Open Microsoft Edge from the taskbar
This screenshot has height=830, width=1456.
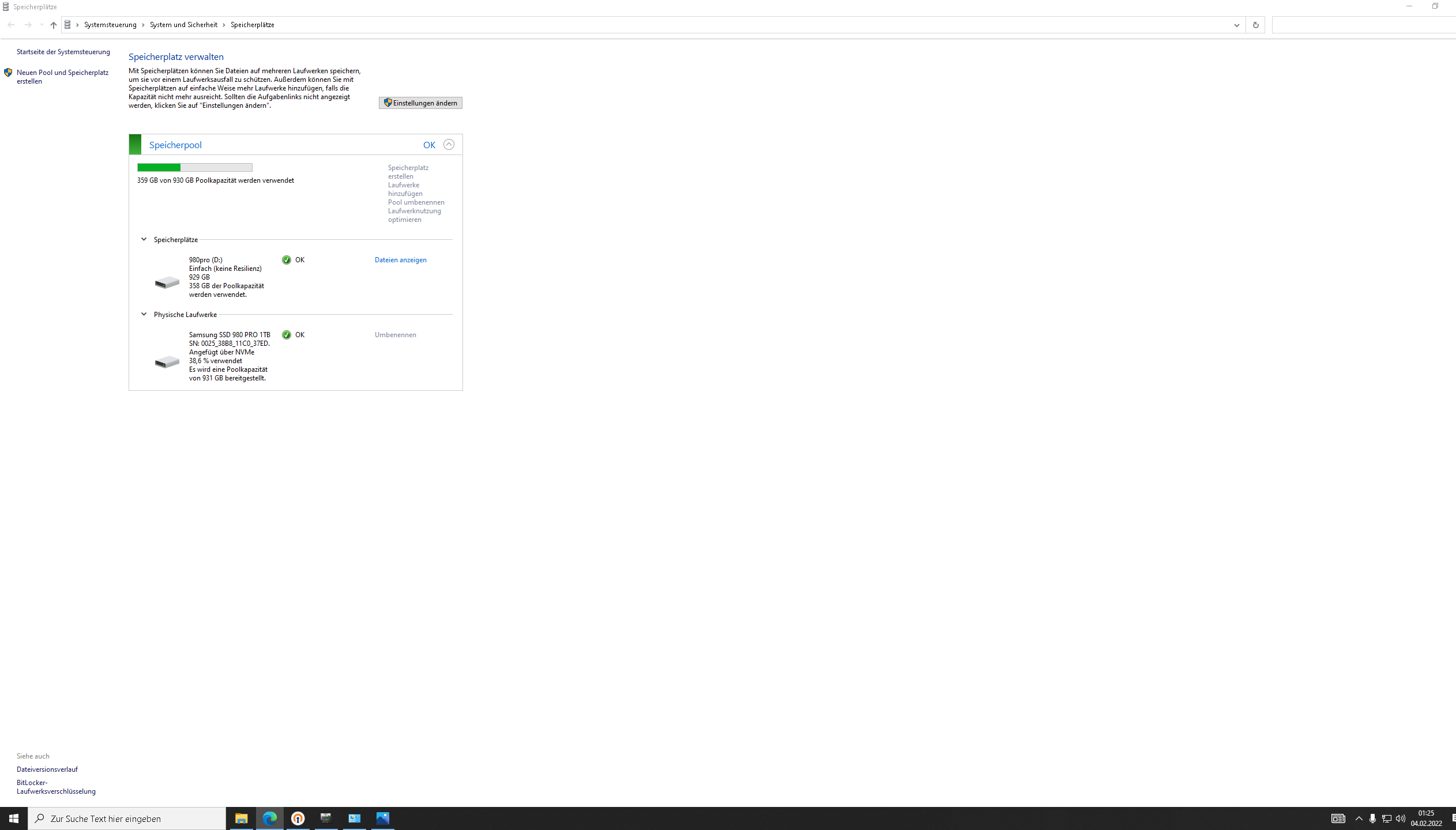(269, 818)
